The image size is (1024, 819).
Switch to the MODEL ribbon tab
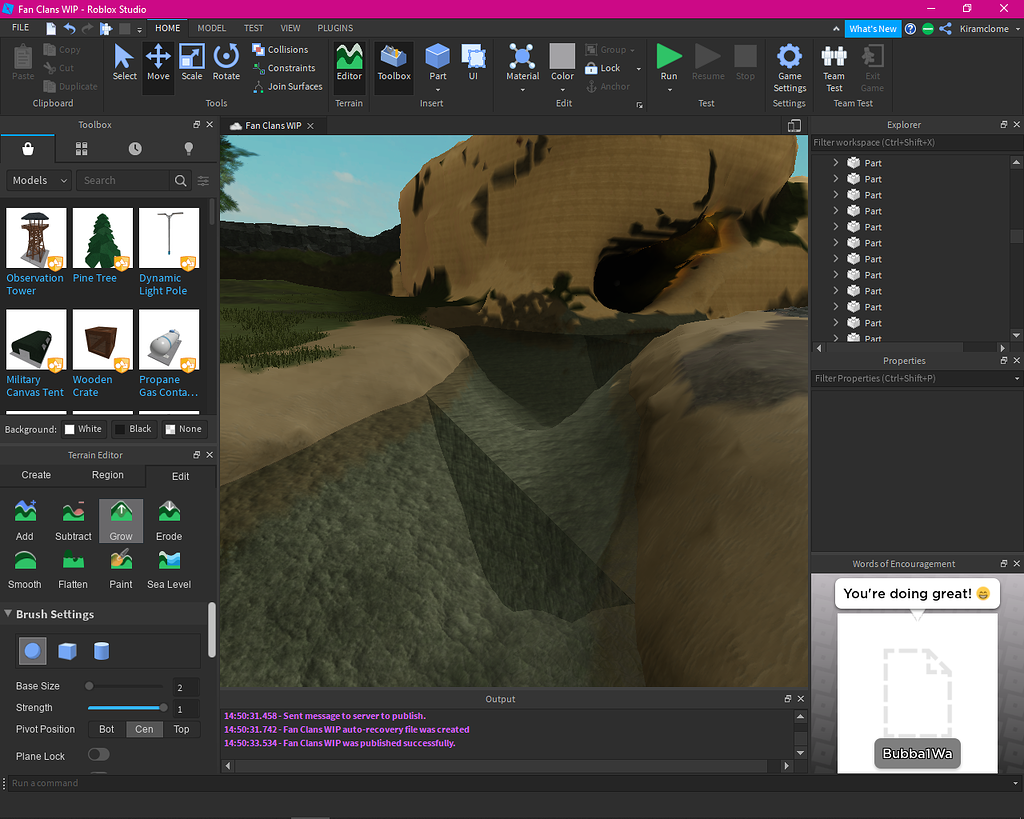pyautogui.click(x=211, y=28)
